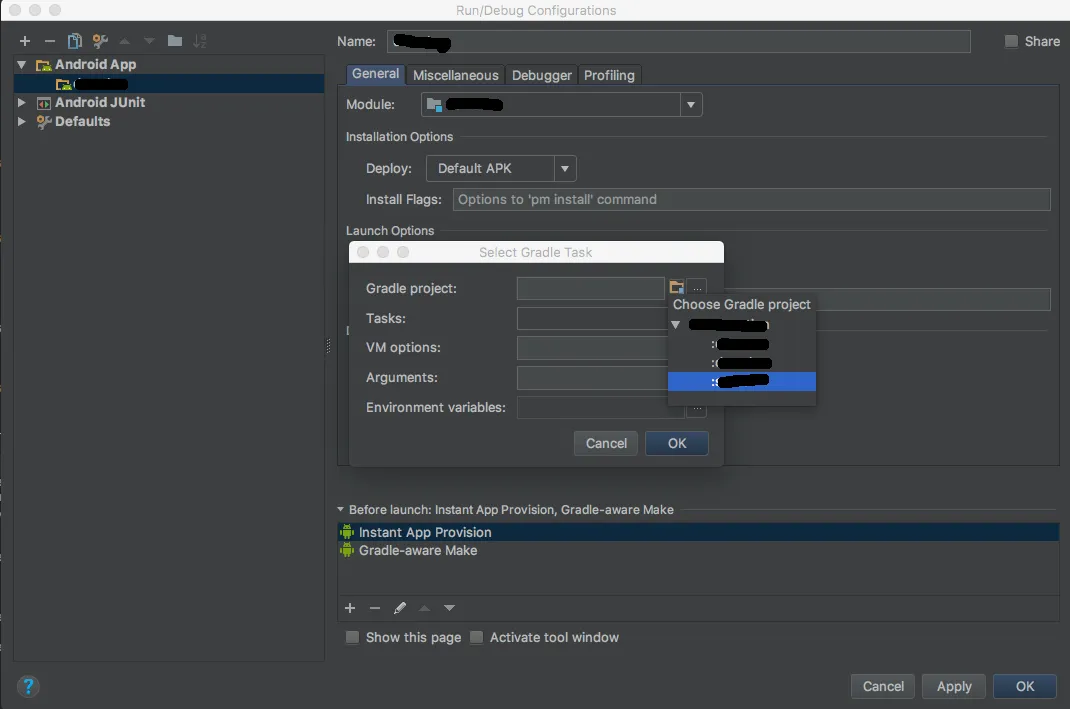Click the Gradle project input field
Viewport: 1070px width, 709px height.
[x=590, y=288]
